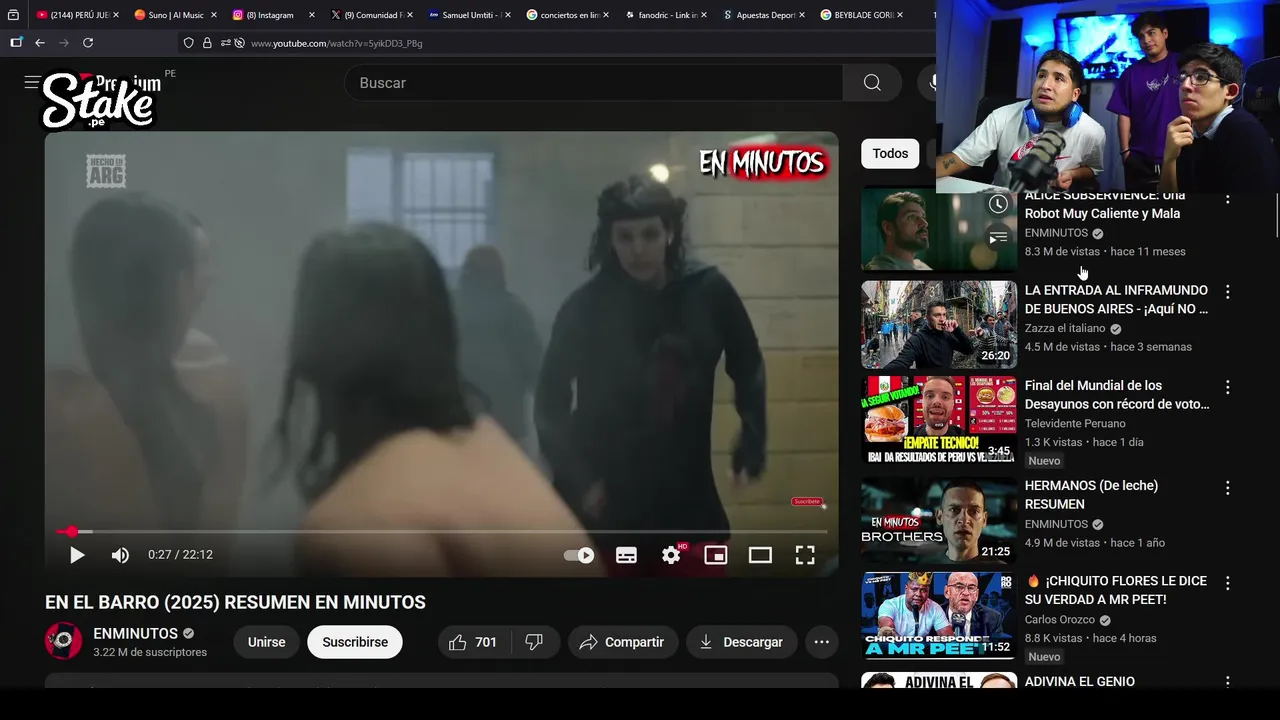The image size is (1280, 720).
Task: Switch to the Samuel Umtiti tab
Action: (469, 15)
